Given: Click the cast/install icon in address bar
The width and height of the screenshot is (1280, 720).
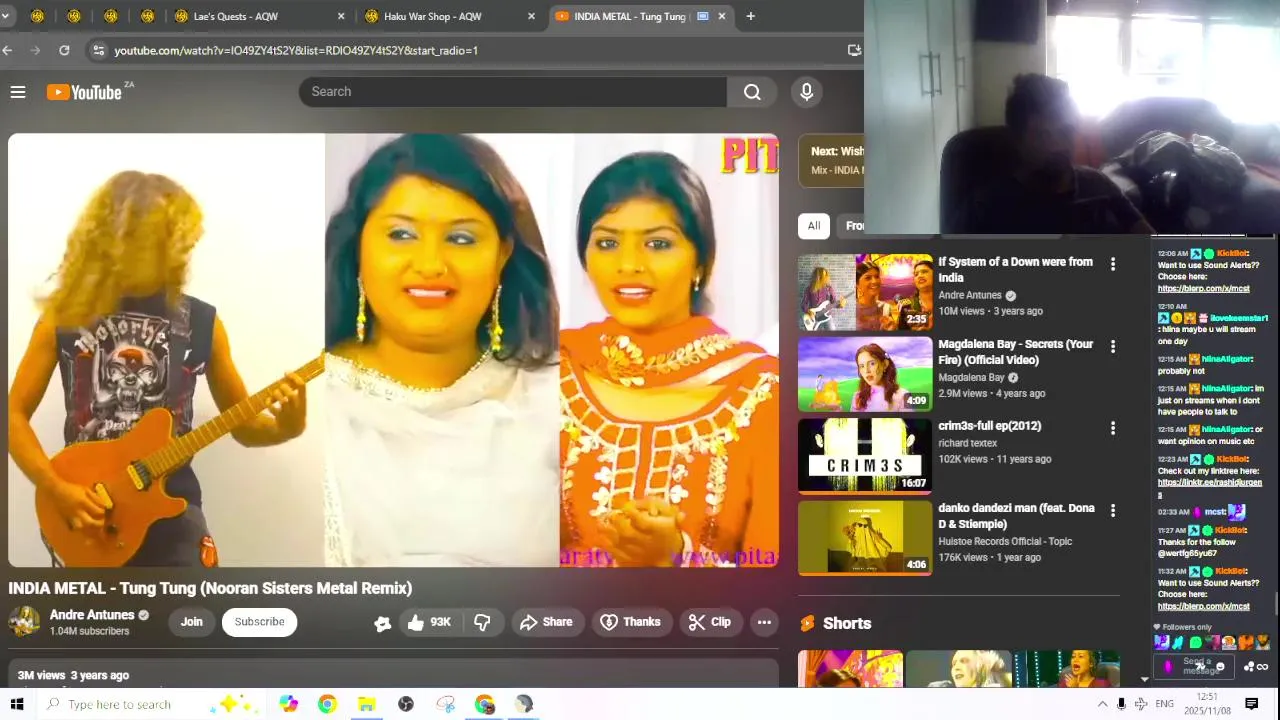Looking at the screenshot, I should click(854, 50).
